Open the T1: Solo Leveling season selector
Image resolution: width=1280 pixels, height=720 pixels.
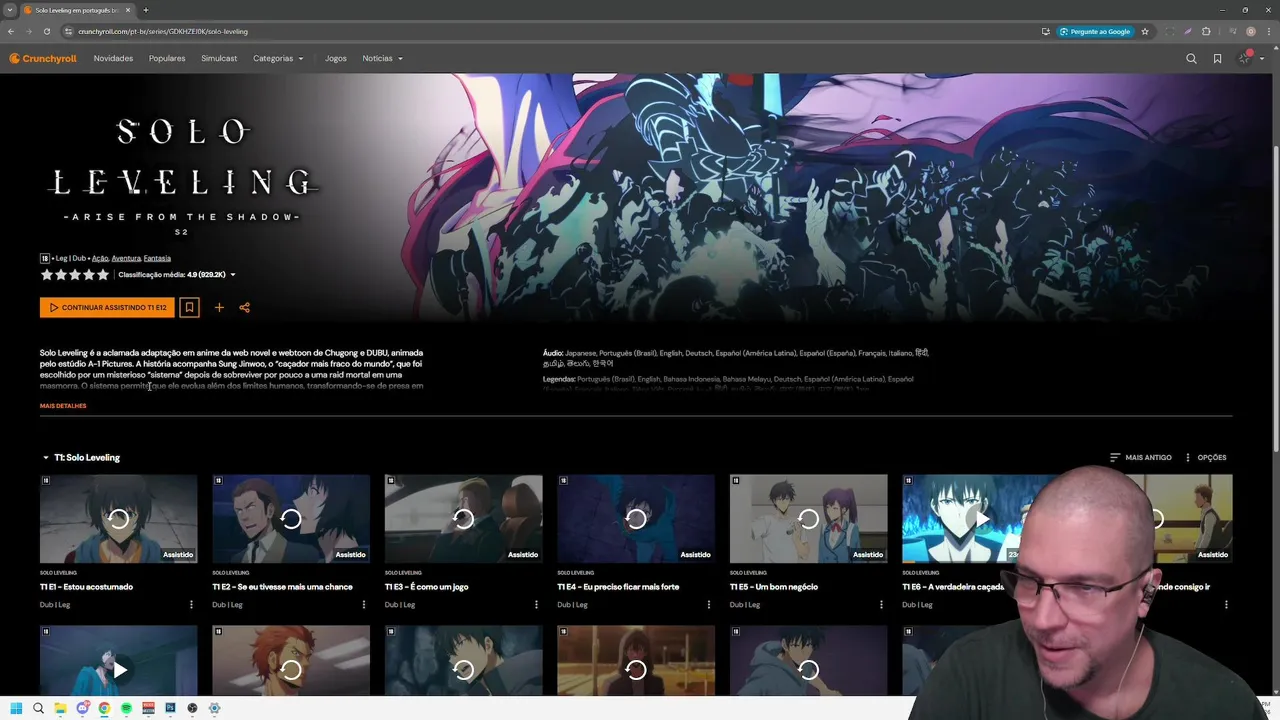coord(81,458)
